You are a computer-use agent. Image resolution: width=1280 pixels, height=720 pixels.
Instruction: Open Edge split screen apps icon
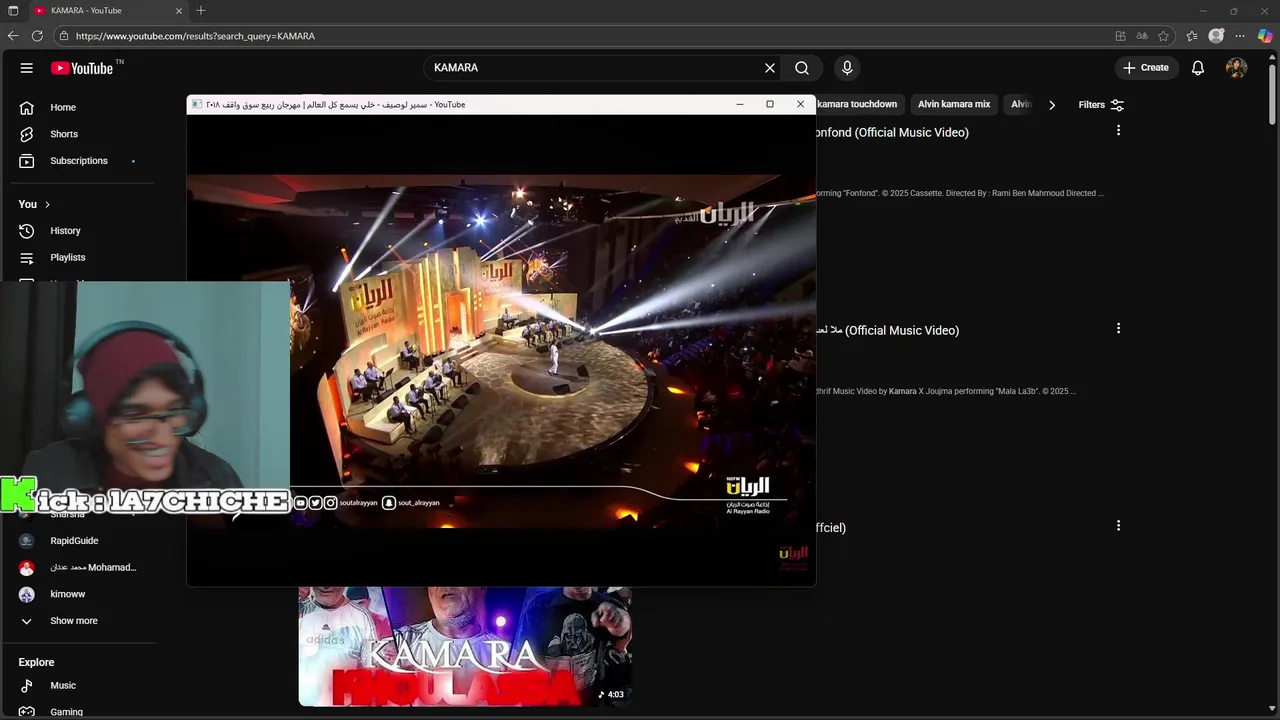[1120, 36]
